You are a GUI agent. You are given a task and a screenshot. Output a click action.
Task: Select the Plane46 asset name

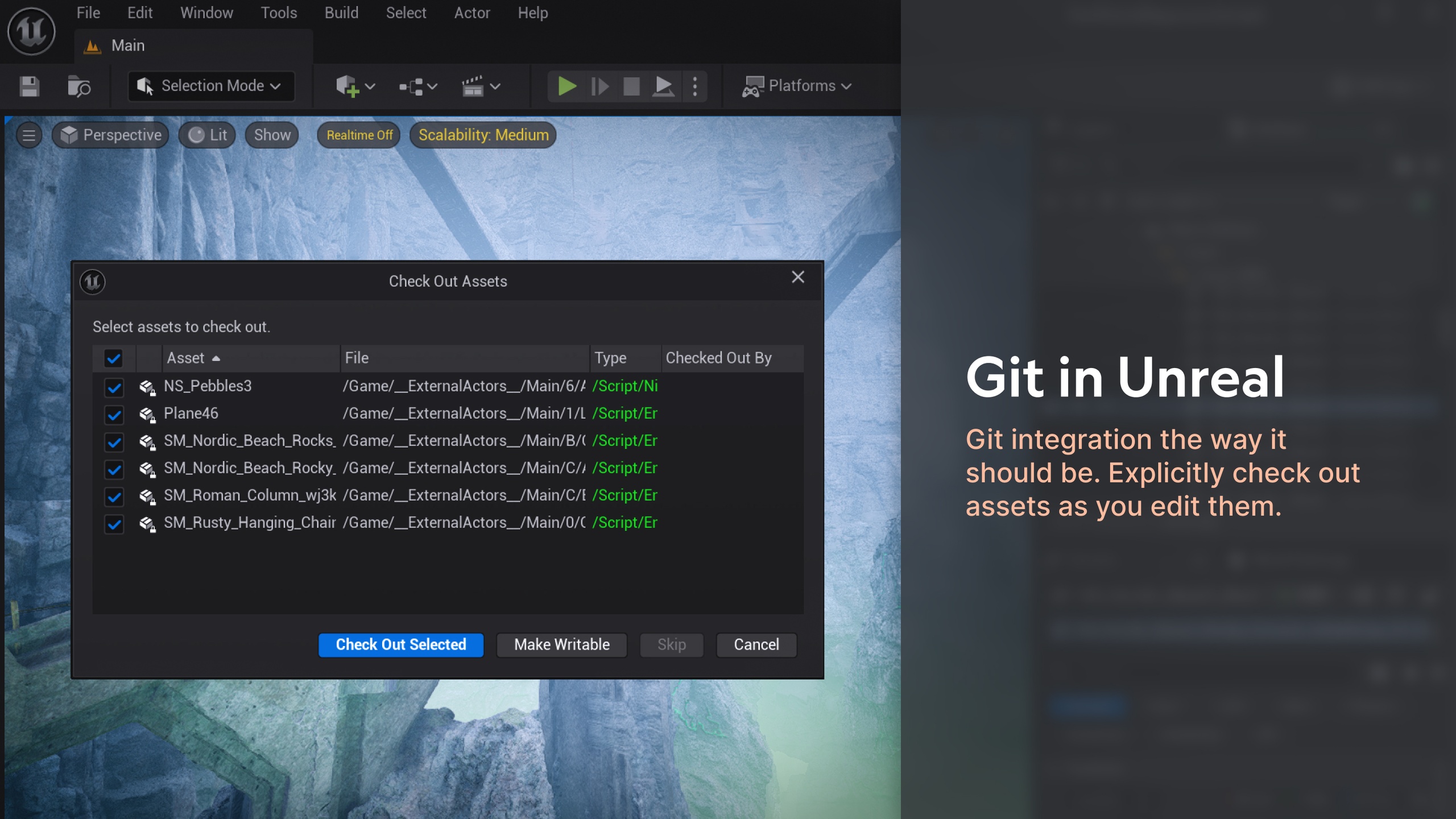tap(191, 413)
